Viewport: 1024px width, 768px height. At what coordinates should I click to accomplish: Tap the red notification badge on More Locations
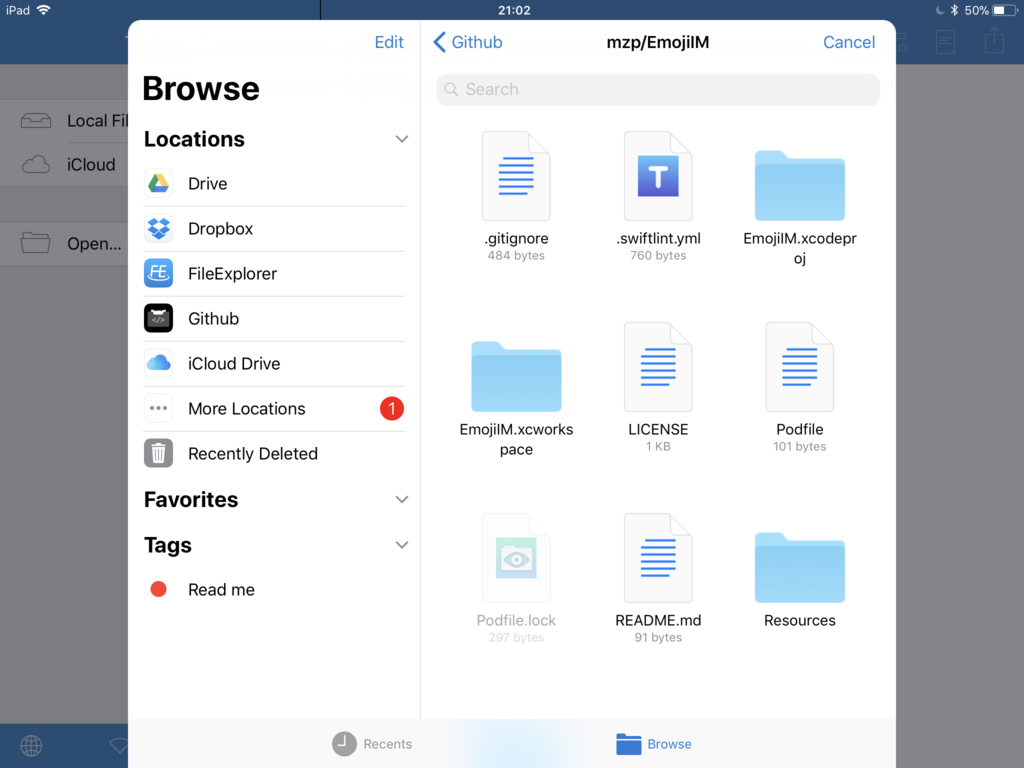[x=392, y=409]
